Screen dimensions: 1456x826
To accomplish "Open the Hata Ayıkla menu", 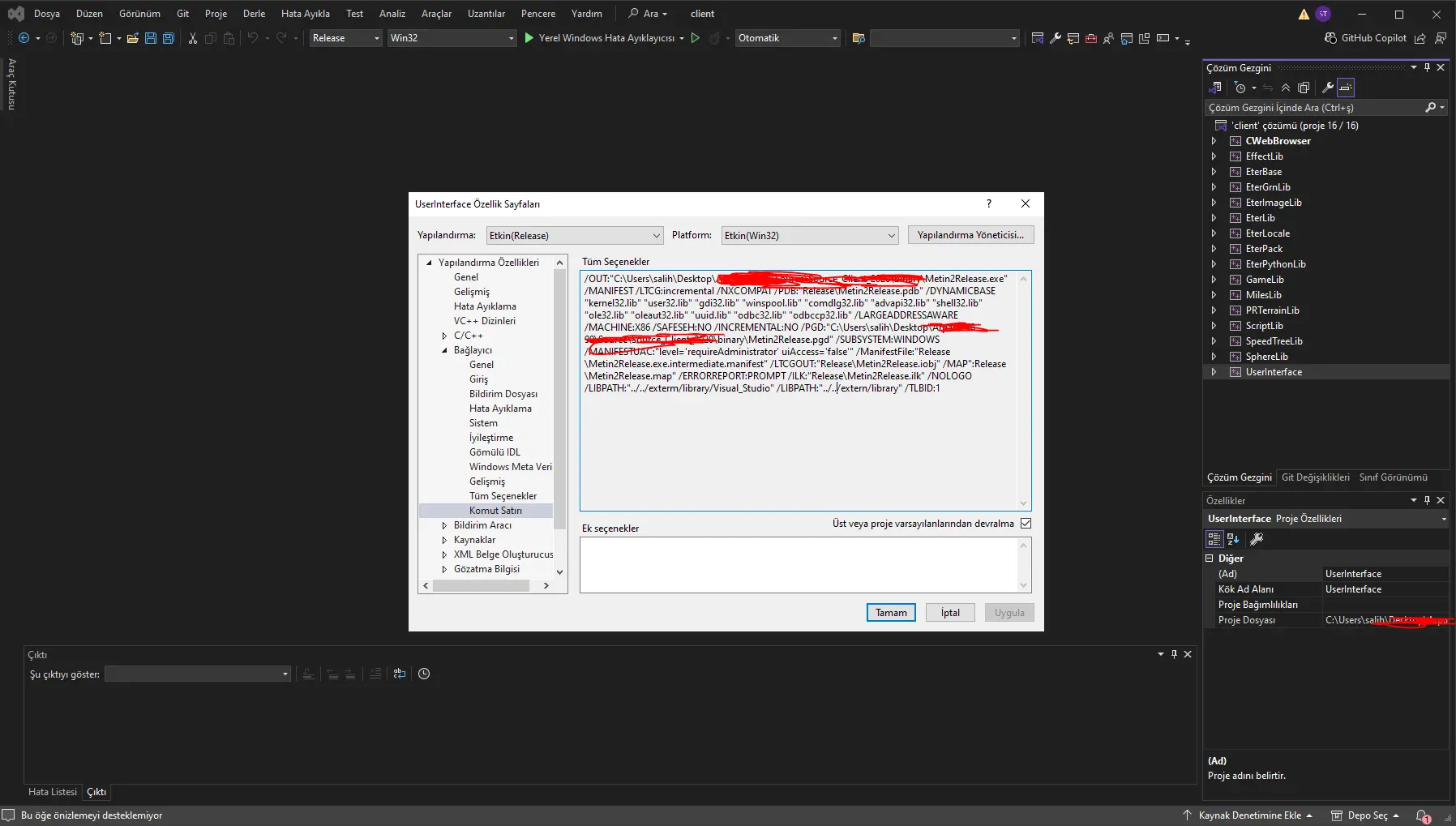I will (x=305, y=14).
